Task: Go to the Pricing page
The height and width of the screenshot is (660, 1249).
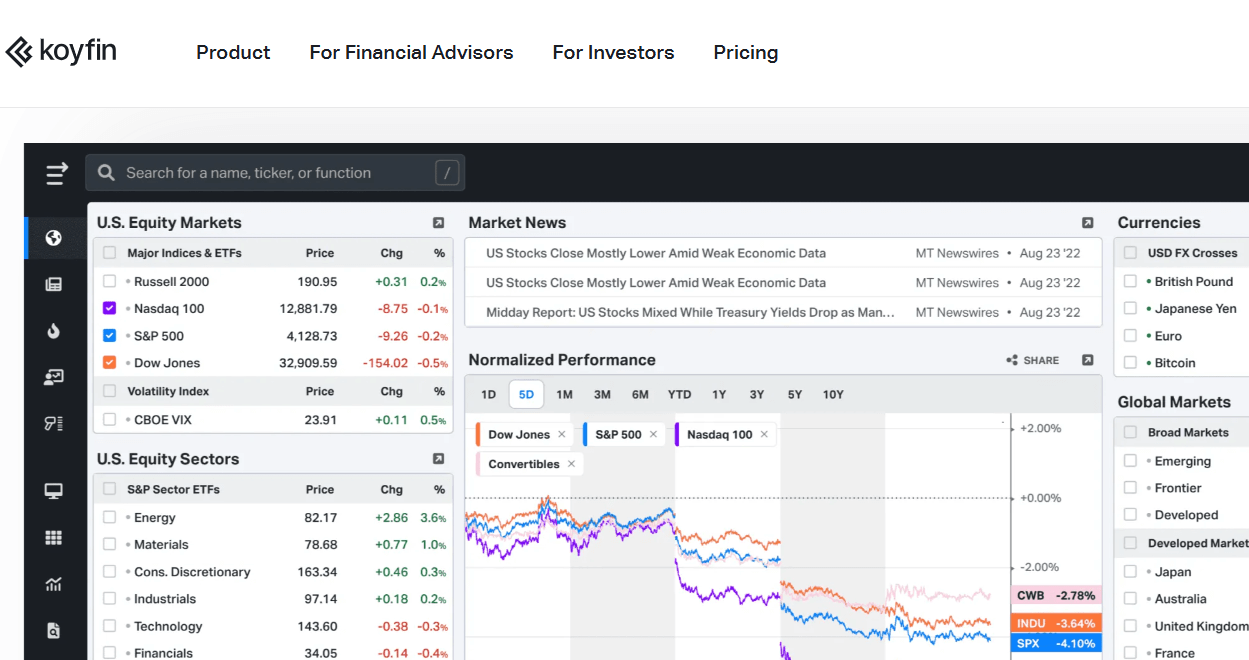Action: pyautogui.click(x=746, y=53)
